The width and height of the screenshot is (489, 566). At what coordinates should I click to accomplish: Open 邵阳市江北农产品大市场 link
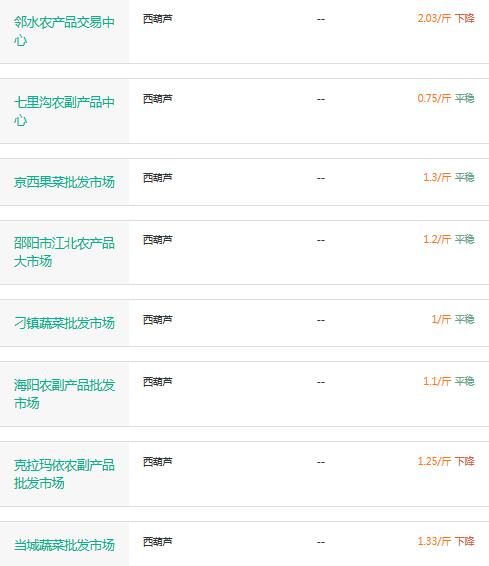coord(64,252)
